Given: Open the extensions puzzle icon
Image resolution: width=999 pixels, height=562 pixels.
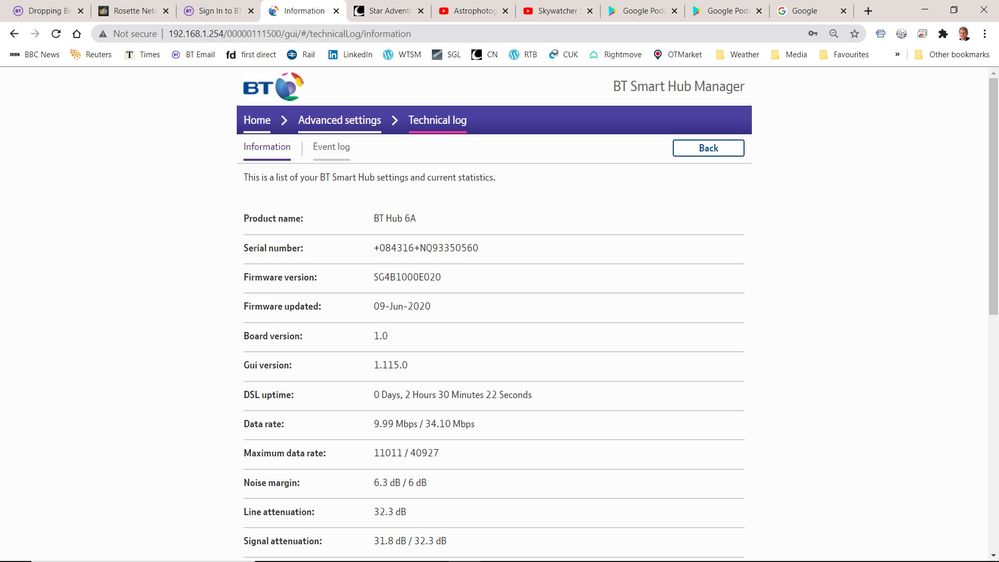Looking at the screenshot, I should 942,33.
